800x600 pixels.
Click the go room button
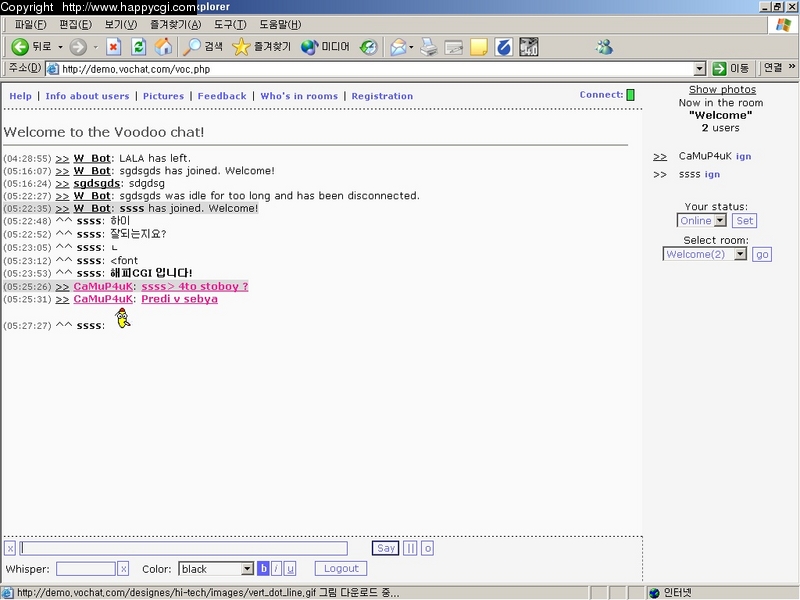coord(762,254)
